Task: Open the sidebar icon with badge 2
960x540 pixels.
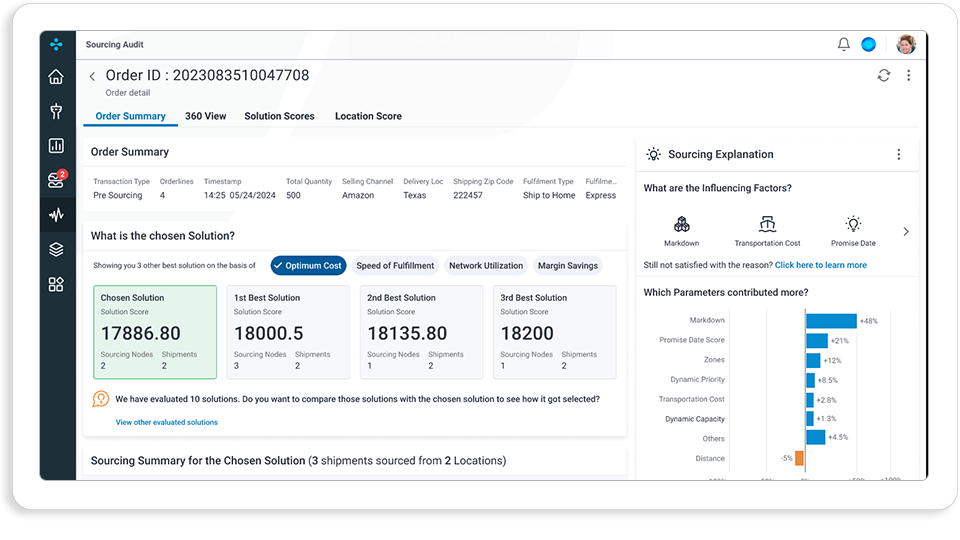Action: point(56,179)
